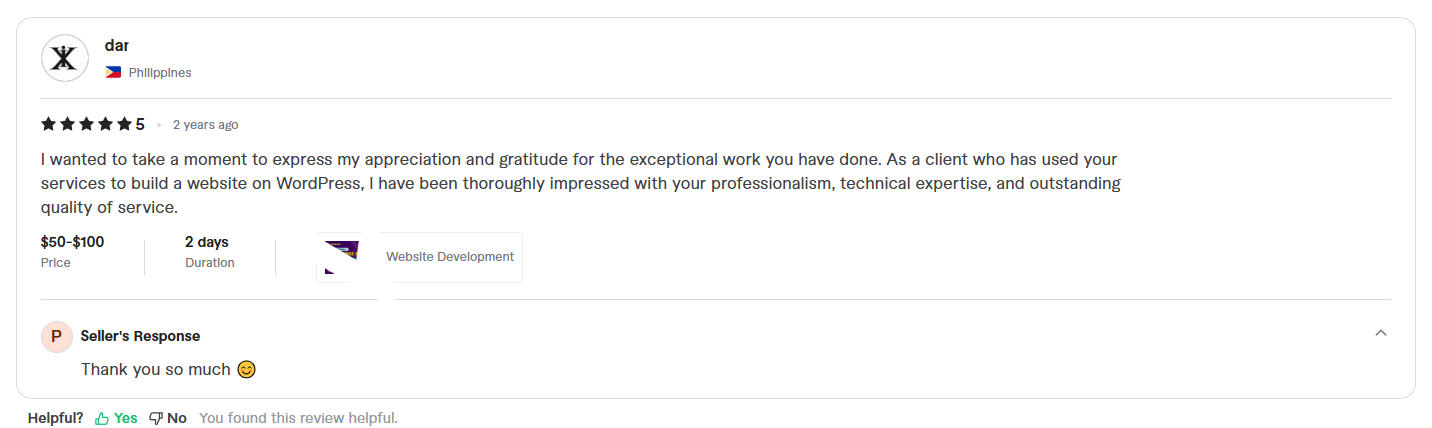Open the gig thumbnail image
Viewport: 1432px width, 428px height.
coord(342,258)
